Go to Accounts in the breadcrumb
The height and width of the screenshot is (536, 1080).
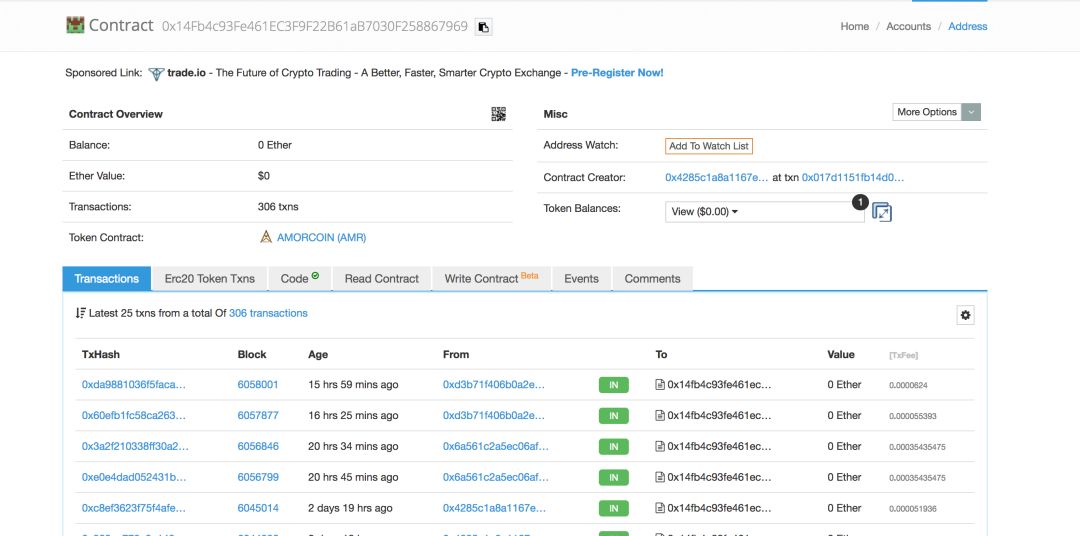pos(908,26)
